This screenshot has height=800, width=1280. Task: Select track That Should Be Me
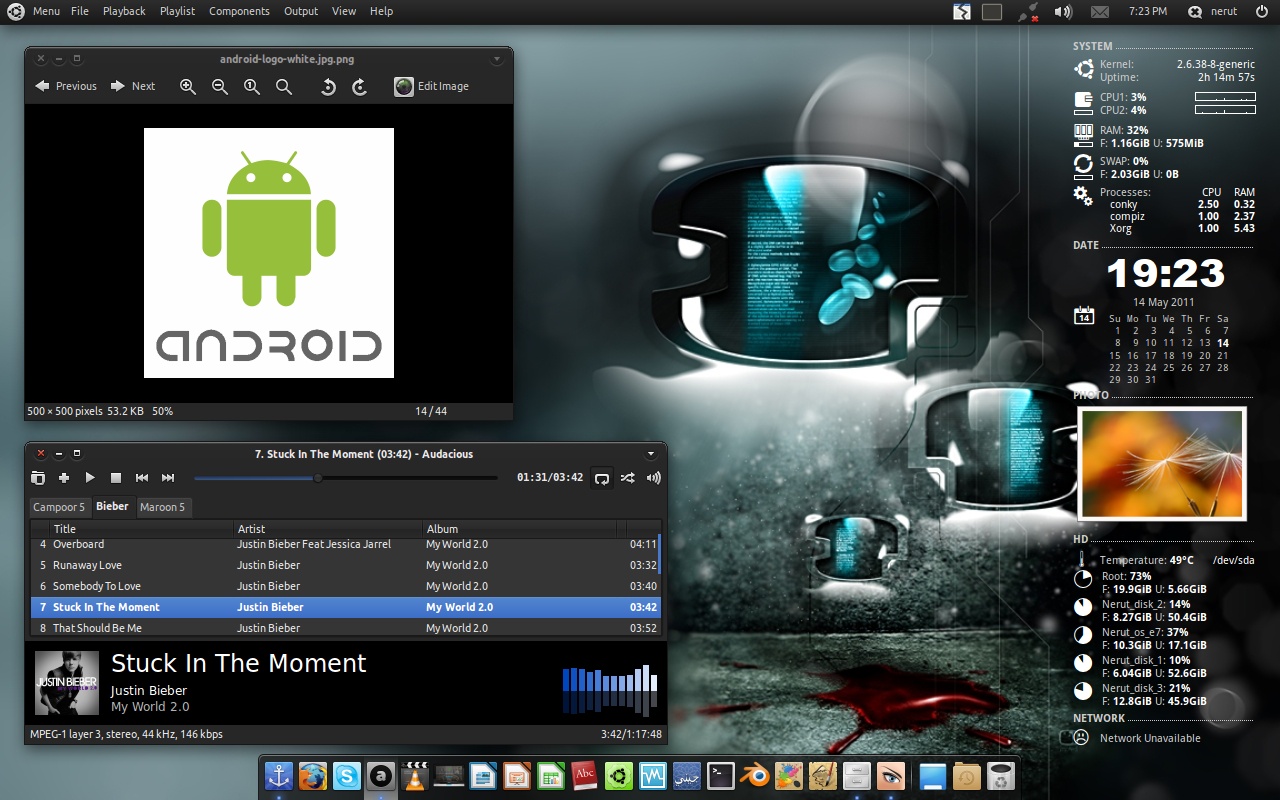345,628
